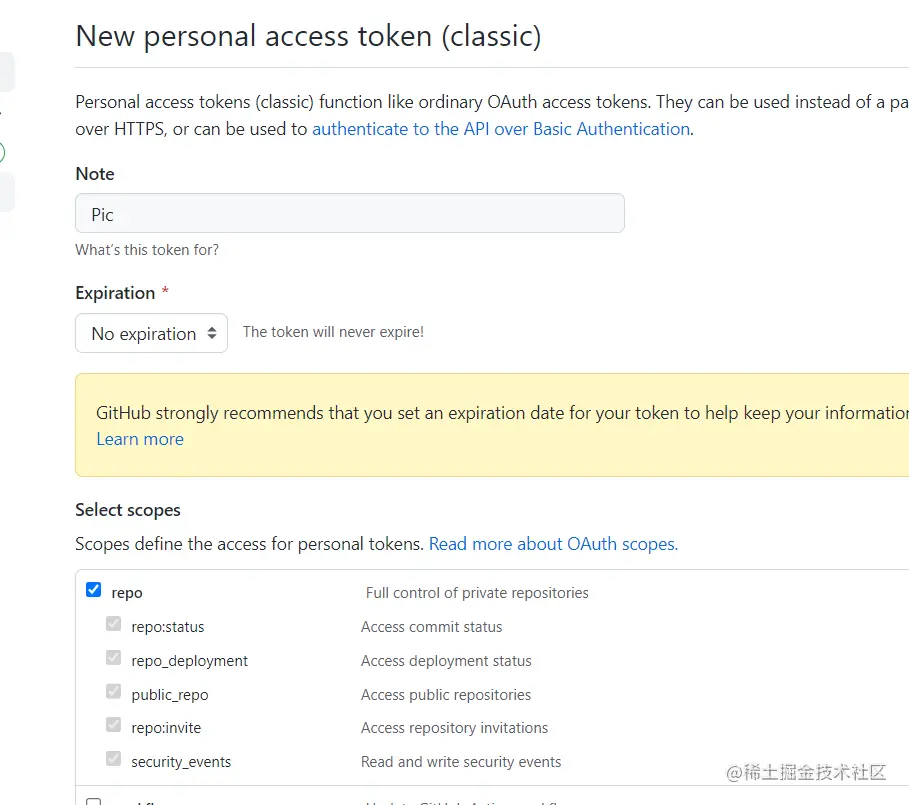The width and height of the screenshot is (909, 805).
Task: Select the lower gray sidebar item at left edge
Action: click(x=6, y=191)
